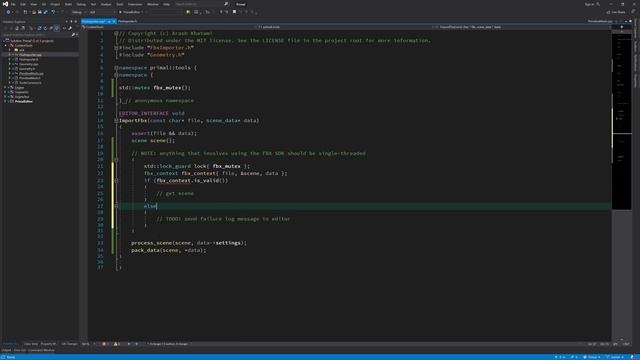Toggle Show All Files in Solution Explorer
Screen dimensions: 640x360
click(x=57, y=28)
